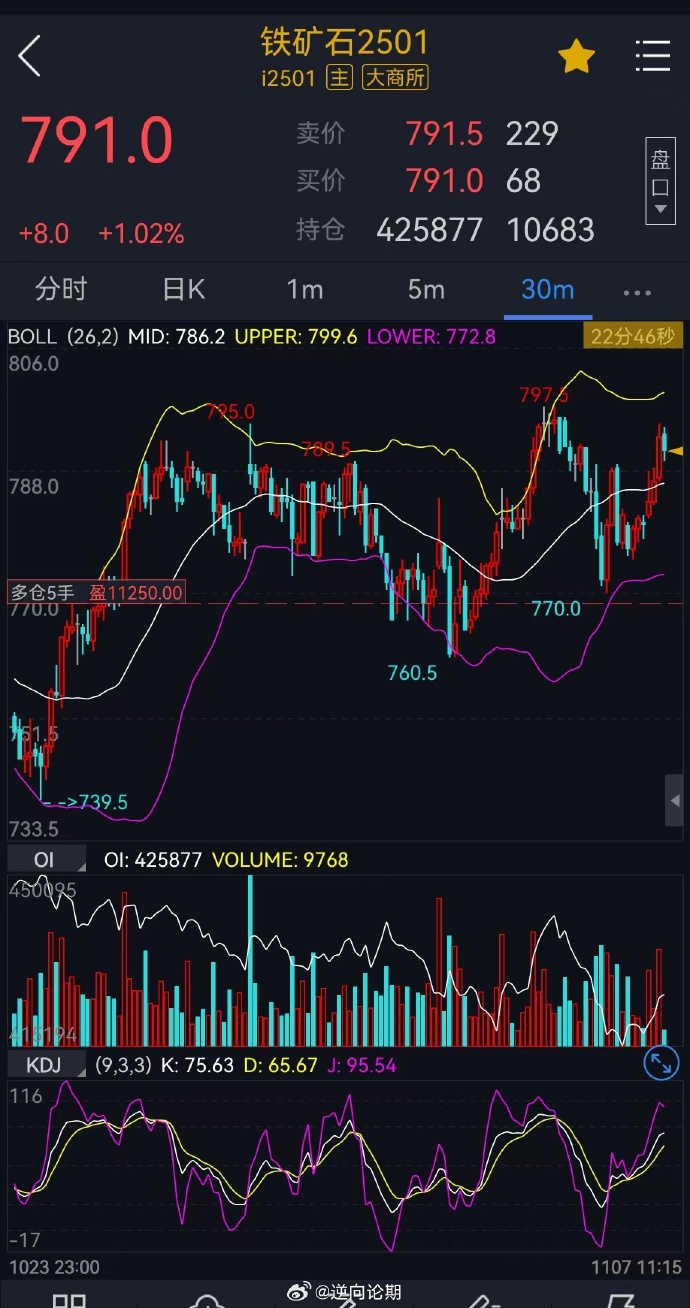Screen dimensions: 690x1308
Task: Tap the +1.02% percentage change
Action: point(141,234)
